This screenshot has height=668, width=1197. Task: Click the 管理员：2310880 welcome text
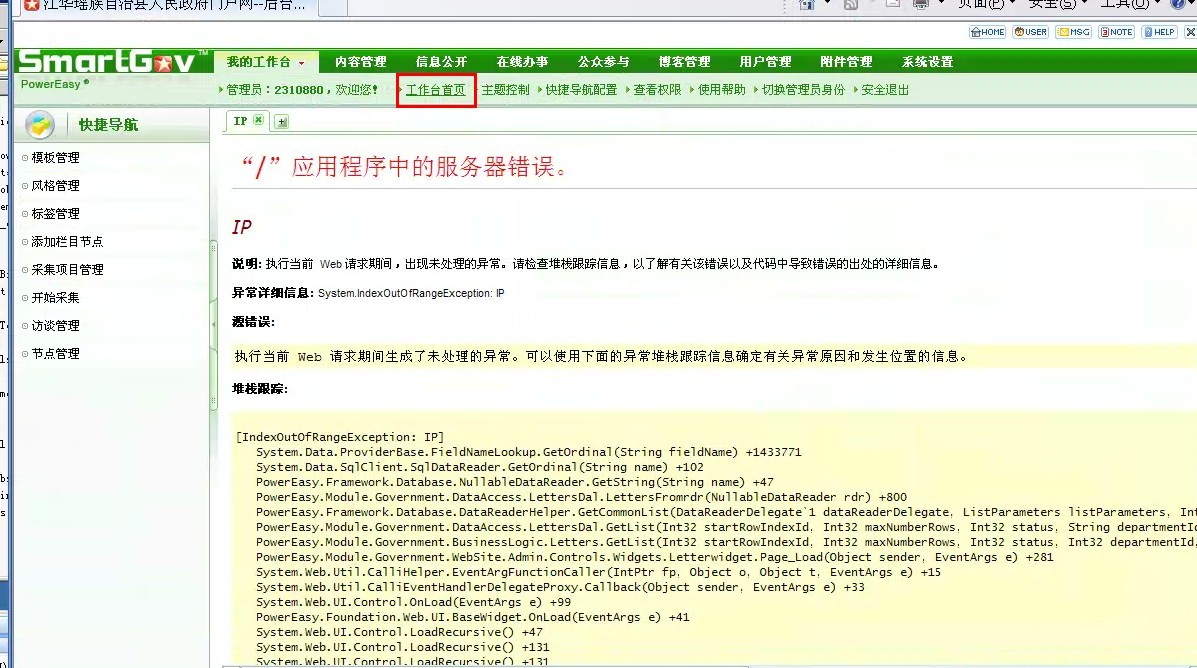point(302,90)
